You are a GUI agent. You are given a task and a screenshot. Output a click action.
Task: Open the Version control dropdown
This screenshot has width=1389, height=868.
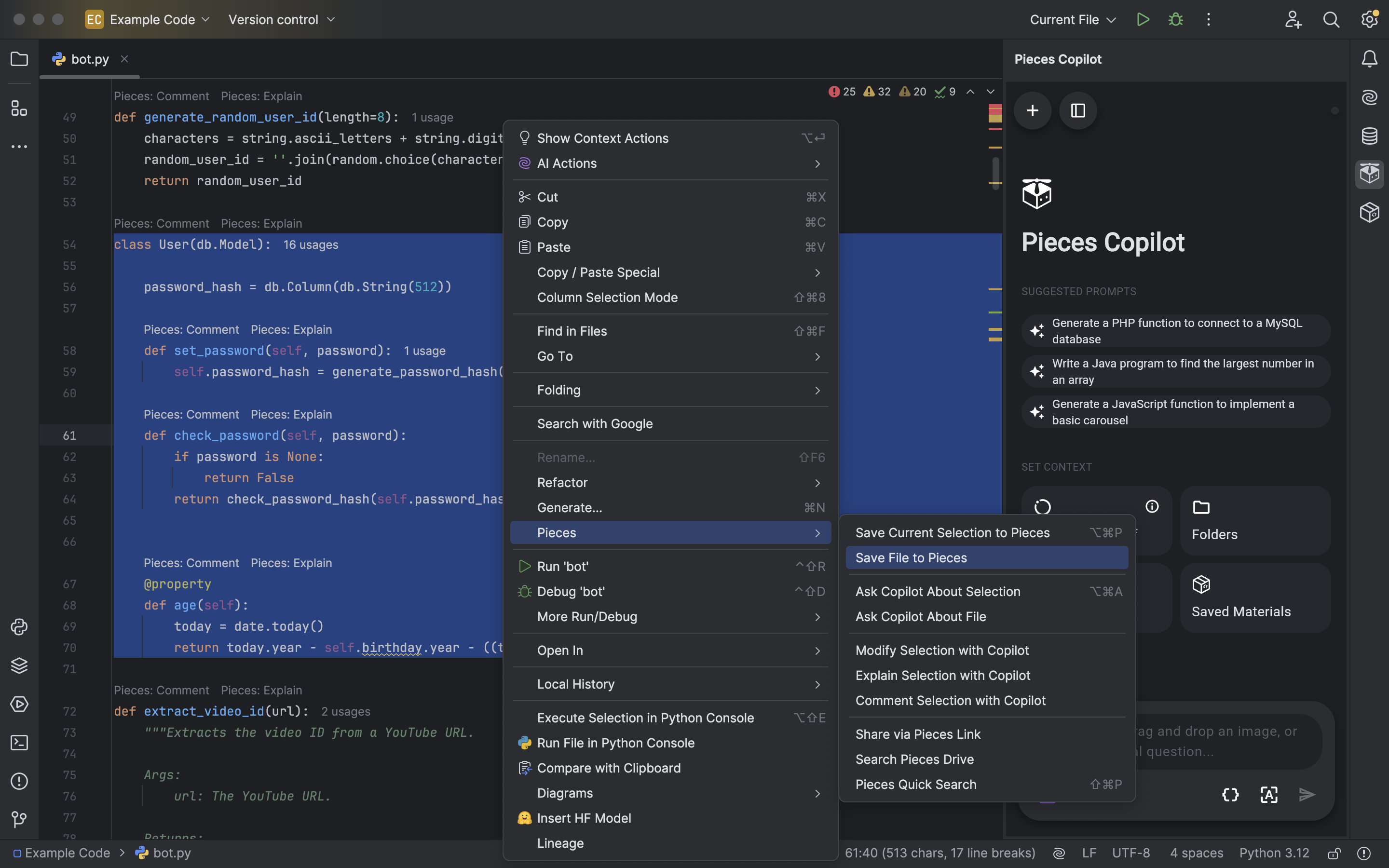pos(281,19)
